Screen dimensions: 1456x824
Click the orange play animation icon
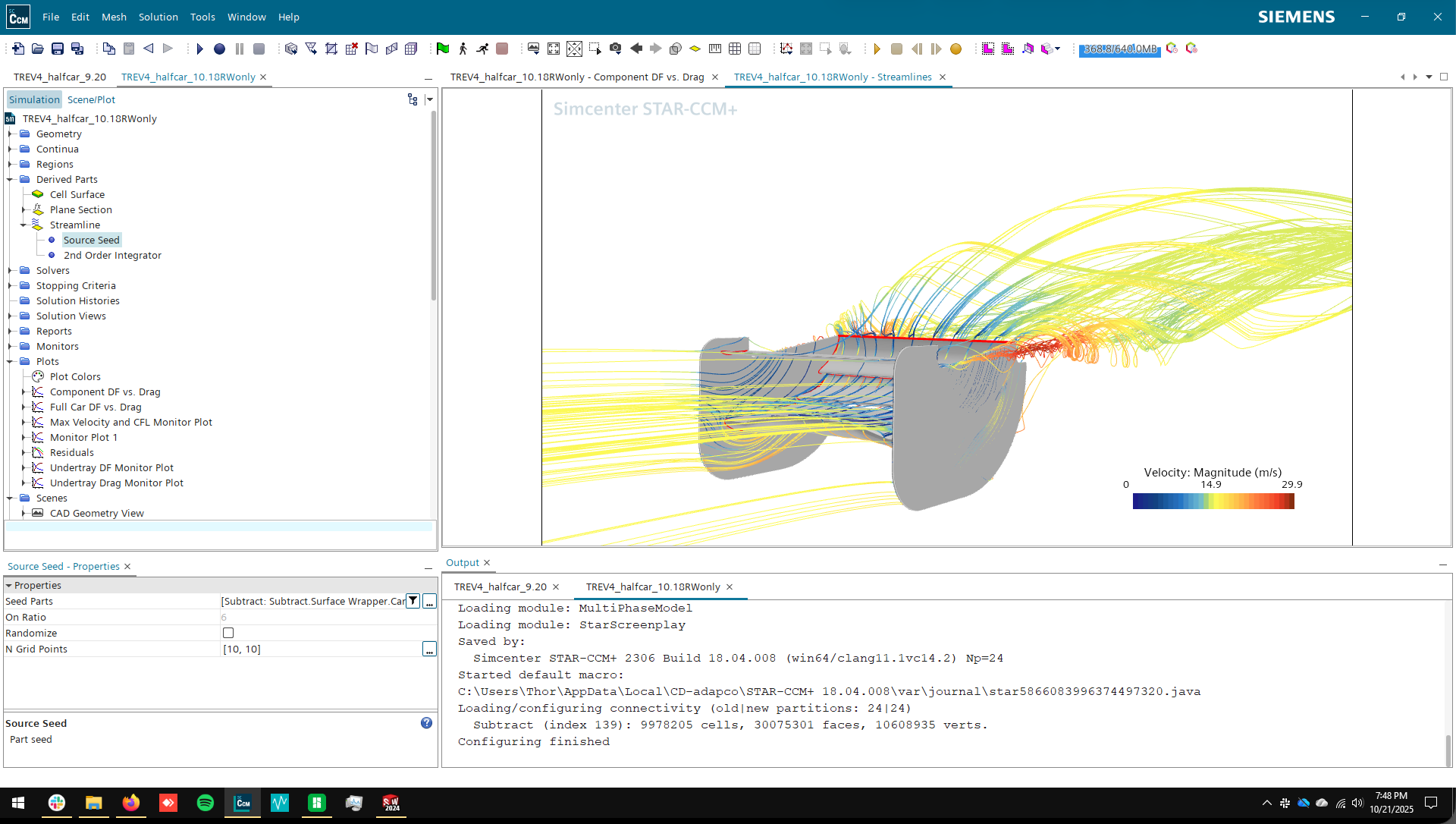[x=877, y=49]
